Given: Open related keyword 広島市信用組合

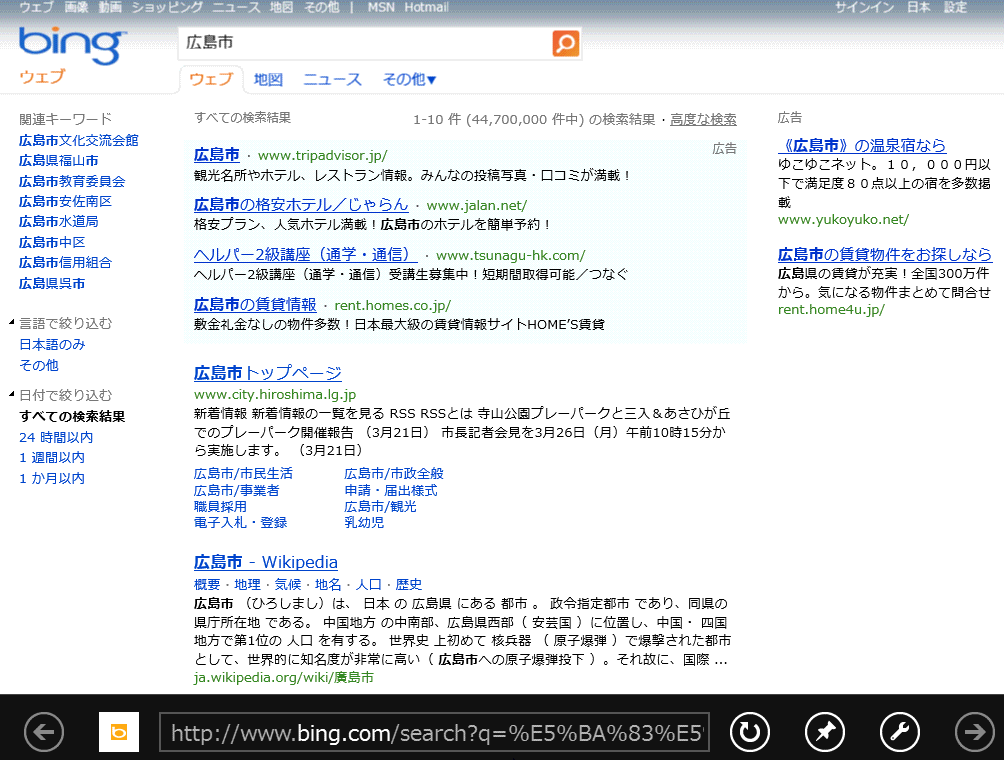Looking at the screenshot, I should [65, 263].
